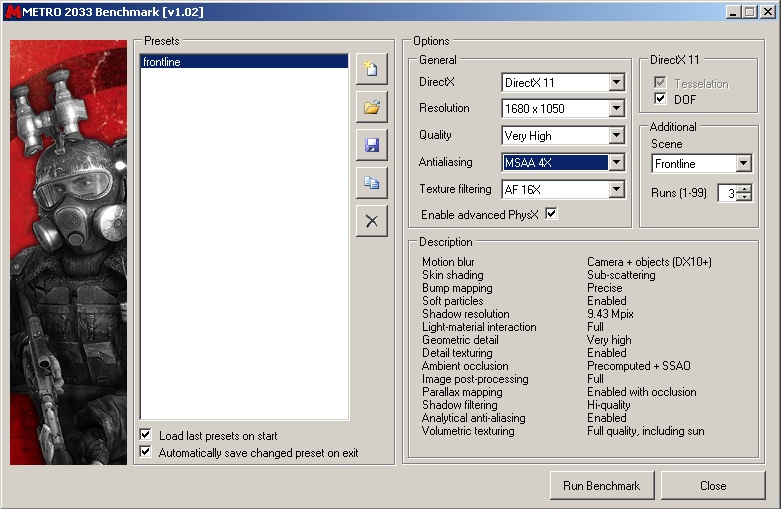Increase Runs count with up arrow

click(x=744, y=189)
